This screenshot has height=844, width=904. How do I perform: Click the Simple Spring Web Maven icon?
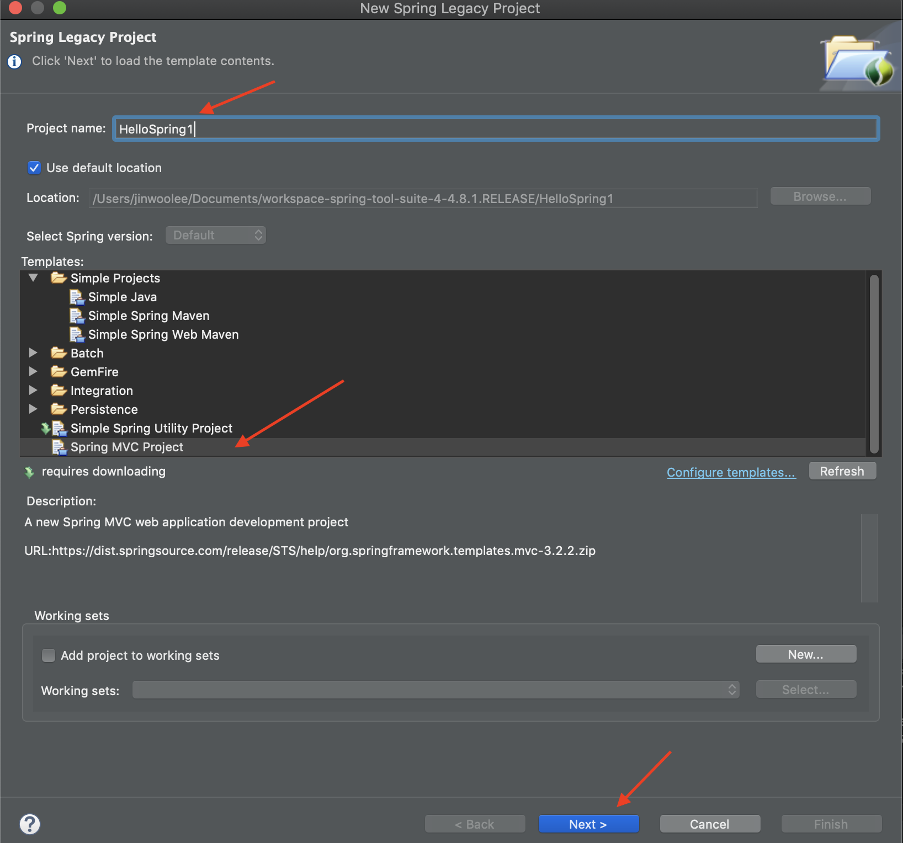[x=77, y=334]
